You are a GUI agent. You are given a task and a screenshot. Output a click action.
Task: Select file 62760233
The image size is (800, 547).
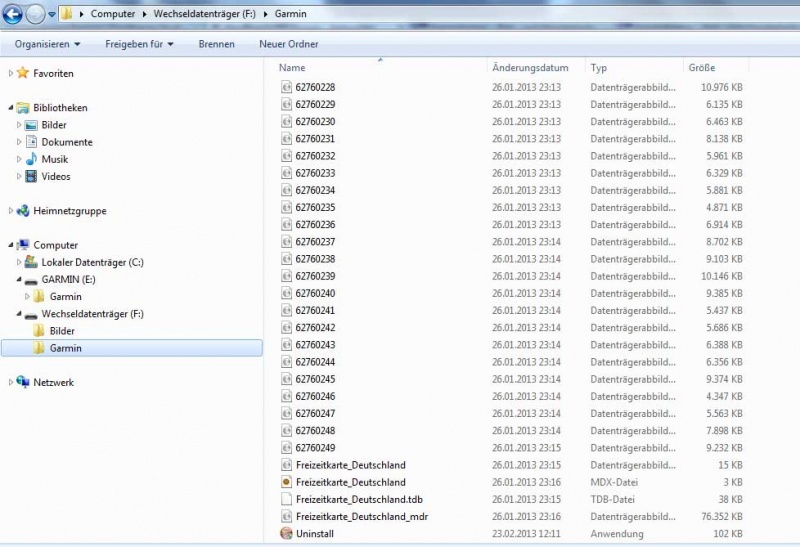click(x=315, y=173)
